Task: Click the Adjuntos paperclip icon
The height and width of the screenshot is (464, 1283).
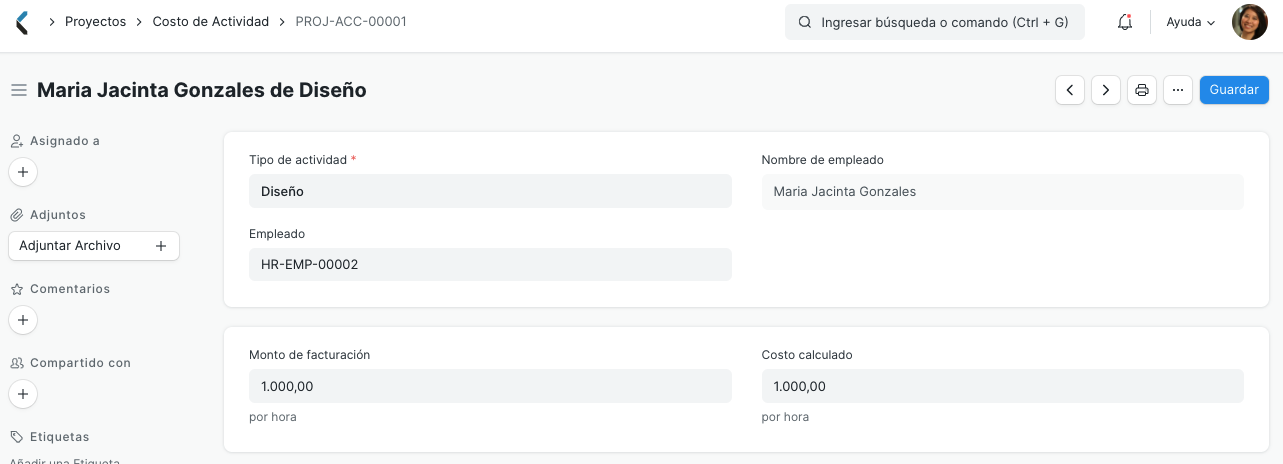Action: 17,215
